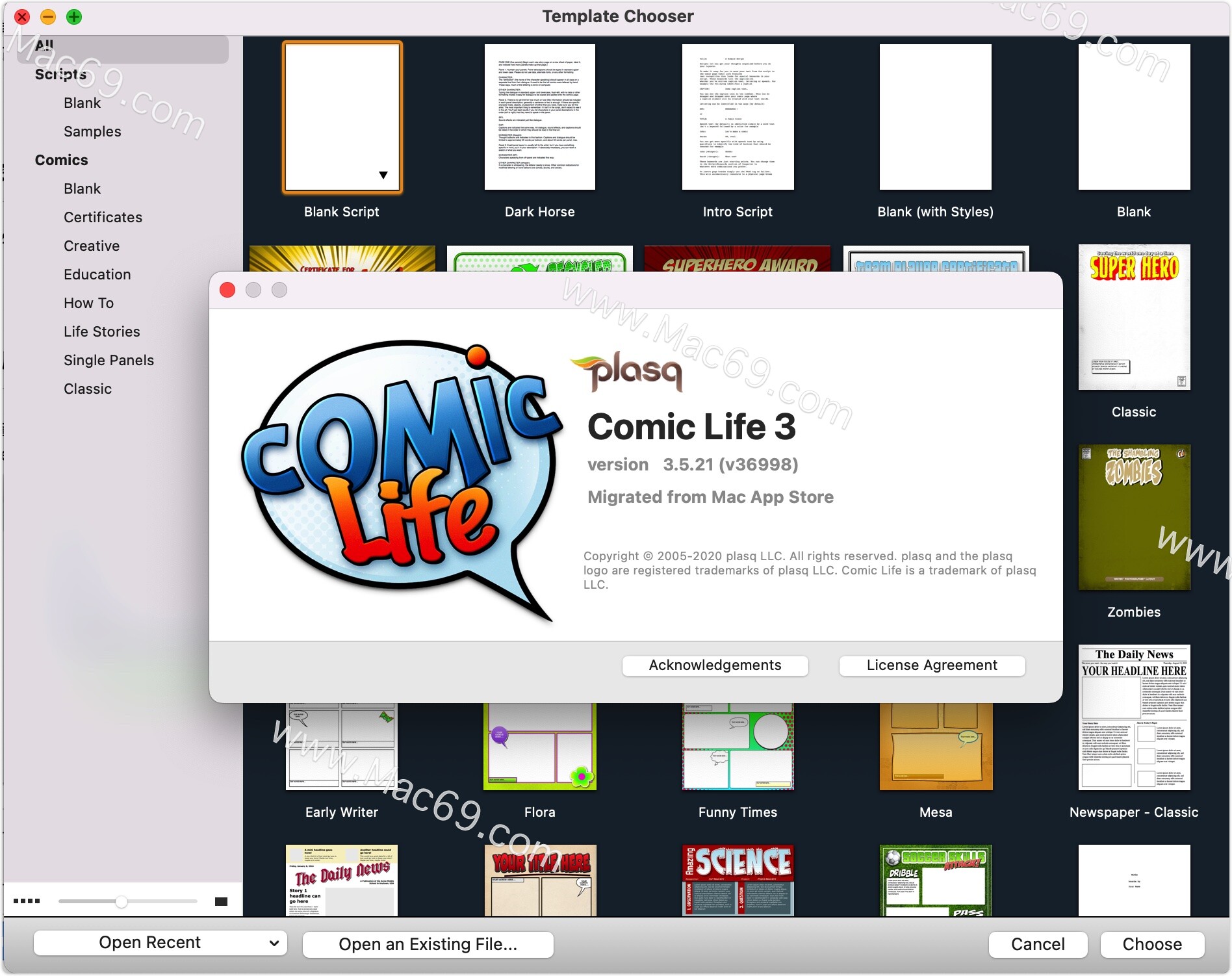Select the Mesa template thumbnail
The image size is (1232, 976).
[x=936, y=747]
